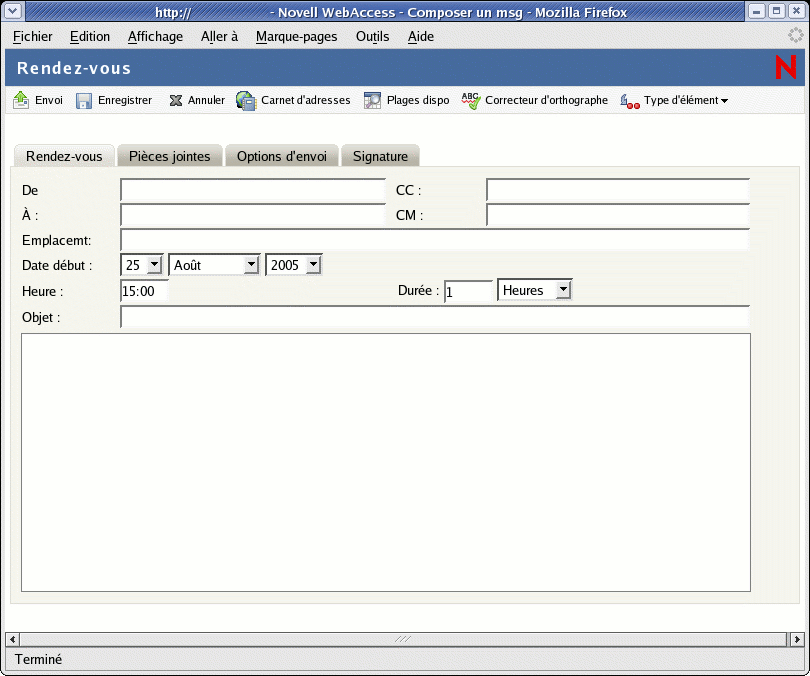
Task: Click the Envoi label
Action: (x=49, y=100)
